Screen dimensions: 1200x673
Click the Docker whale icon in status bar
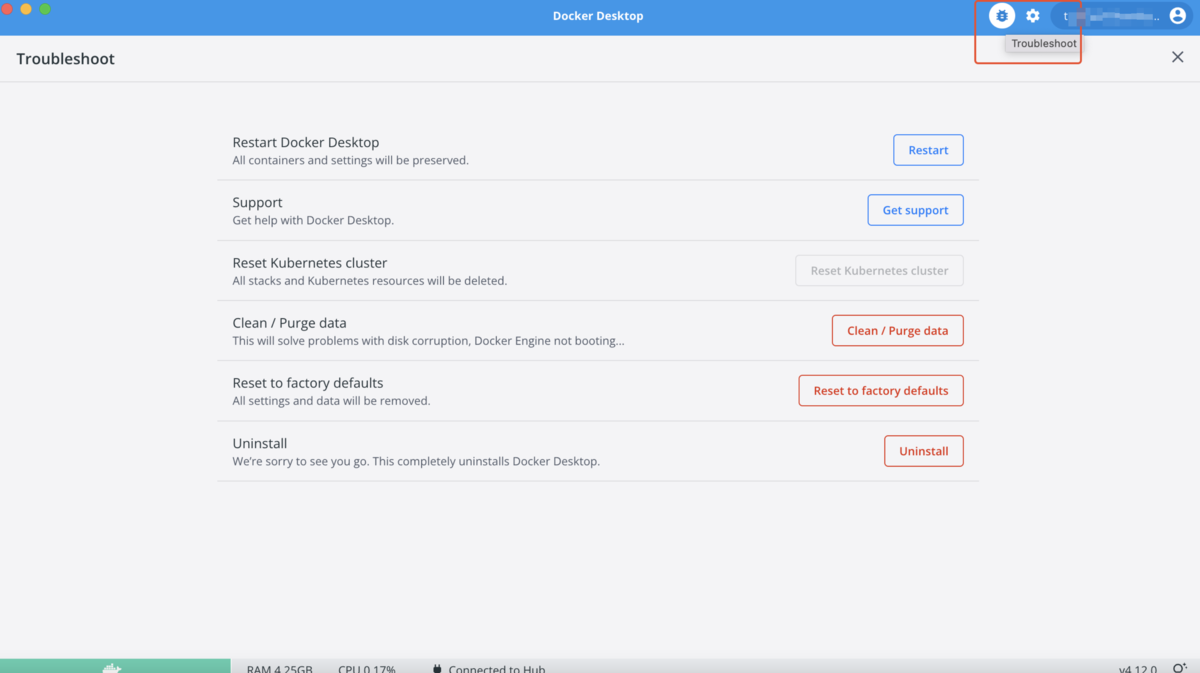(x=113, y=668)
